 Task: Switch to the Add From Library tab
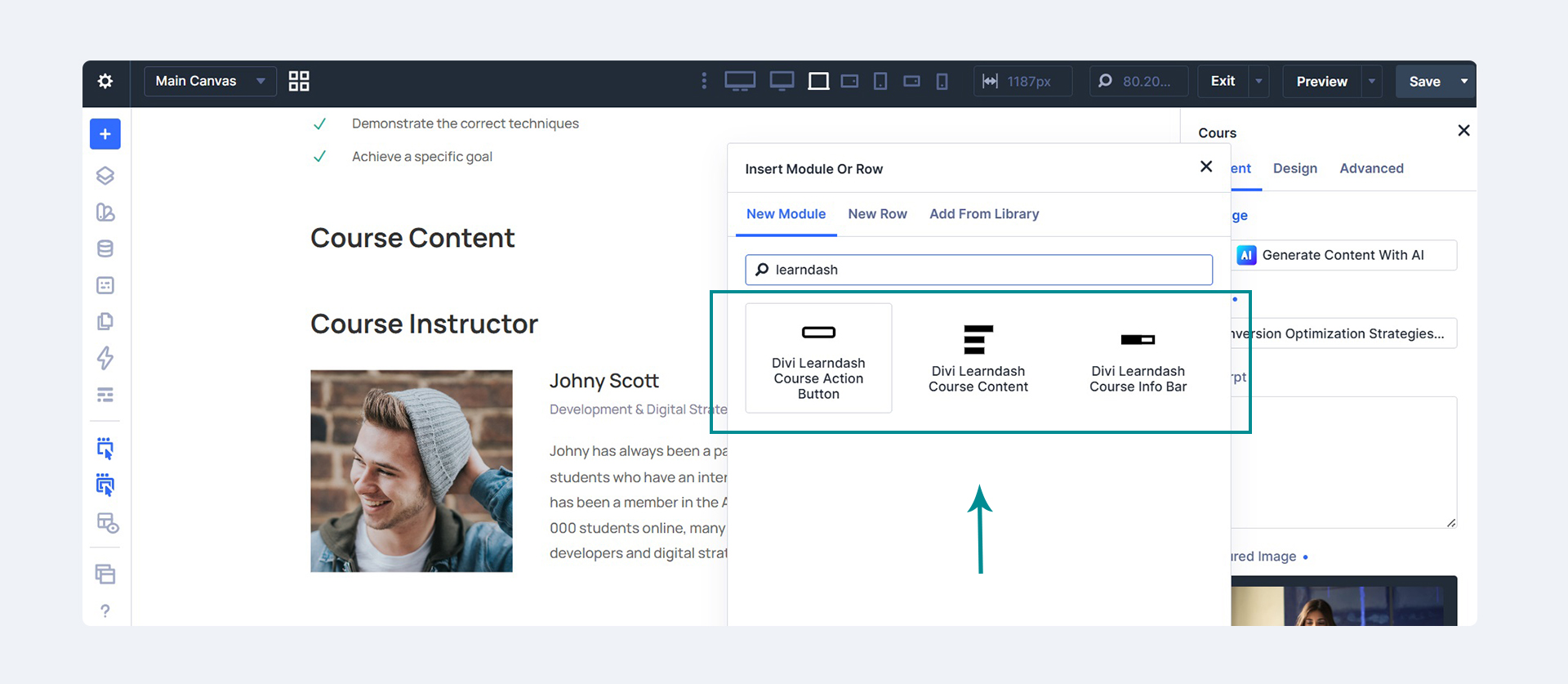tap(984, 214)
